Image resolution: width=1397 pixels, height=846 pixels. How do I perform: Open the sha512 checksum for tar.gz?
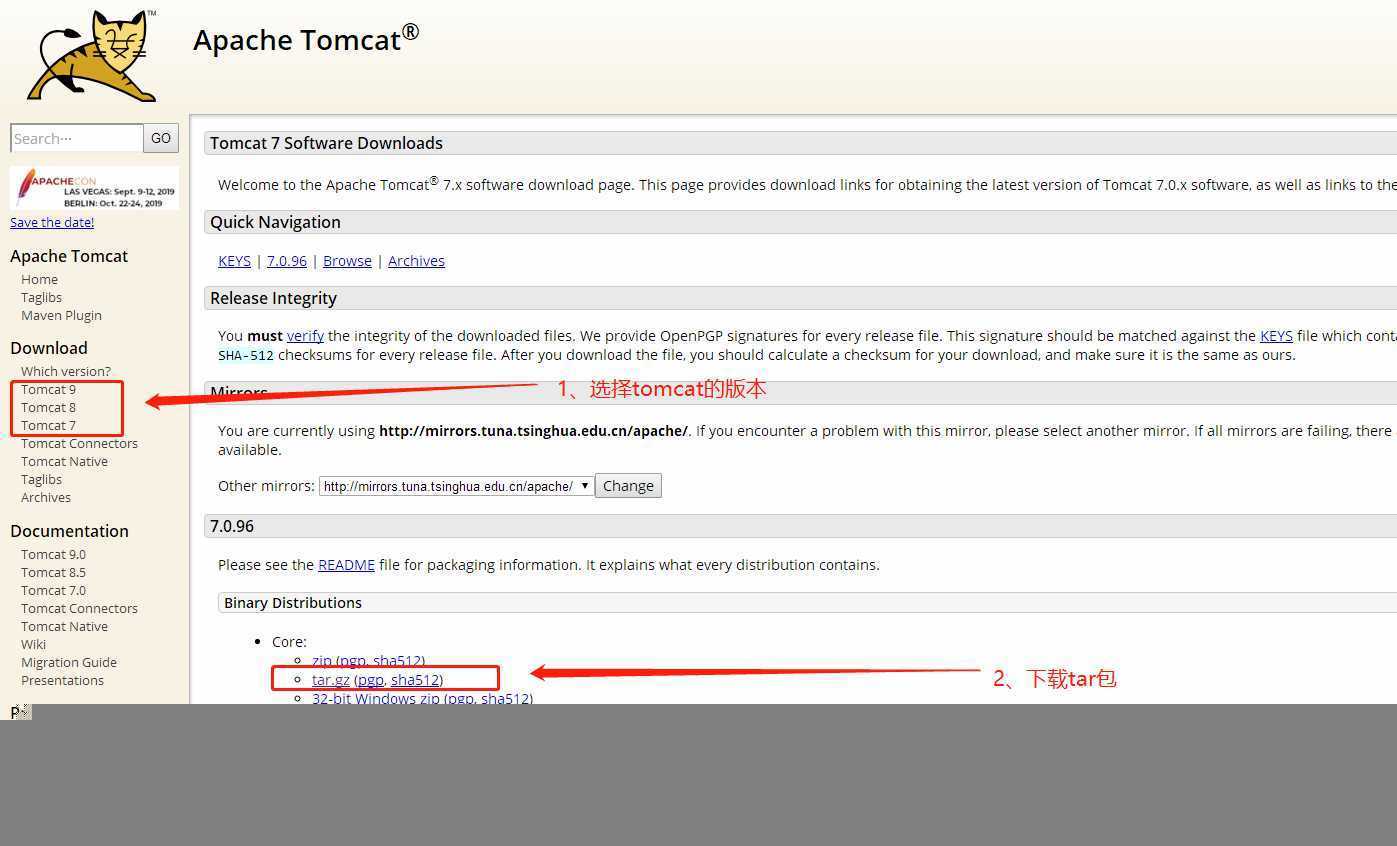(414, 680)
